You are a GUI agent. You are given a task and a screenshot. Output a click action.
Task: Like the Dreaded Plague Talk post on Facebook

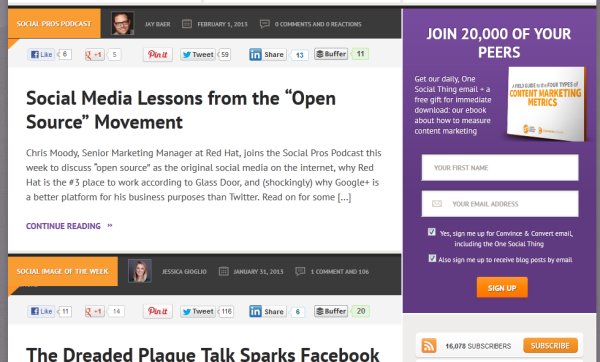41,311
